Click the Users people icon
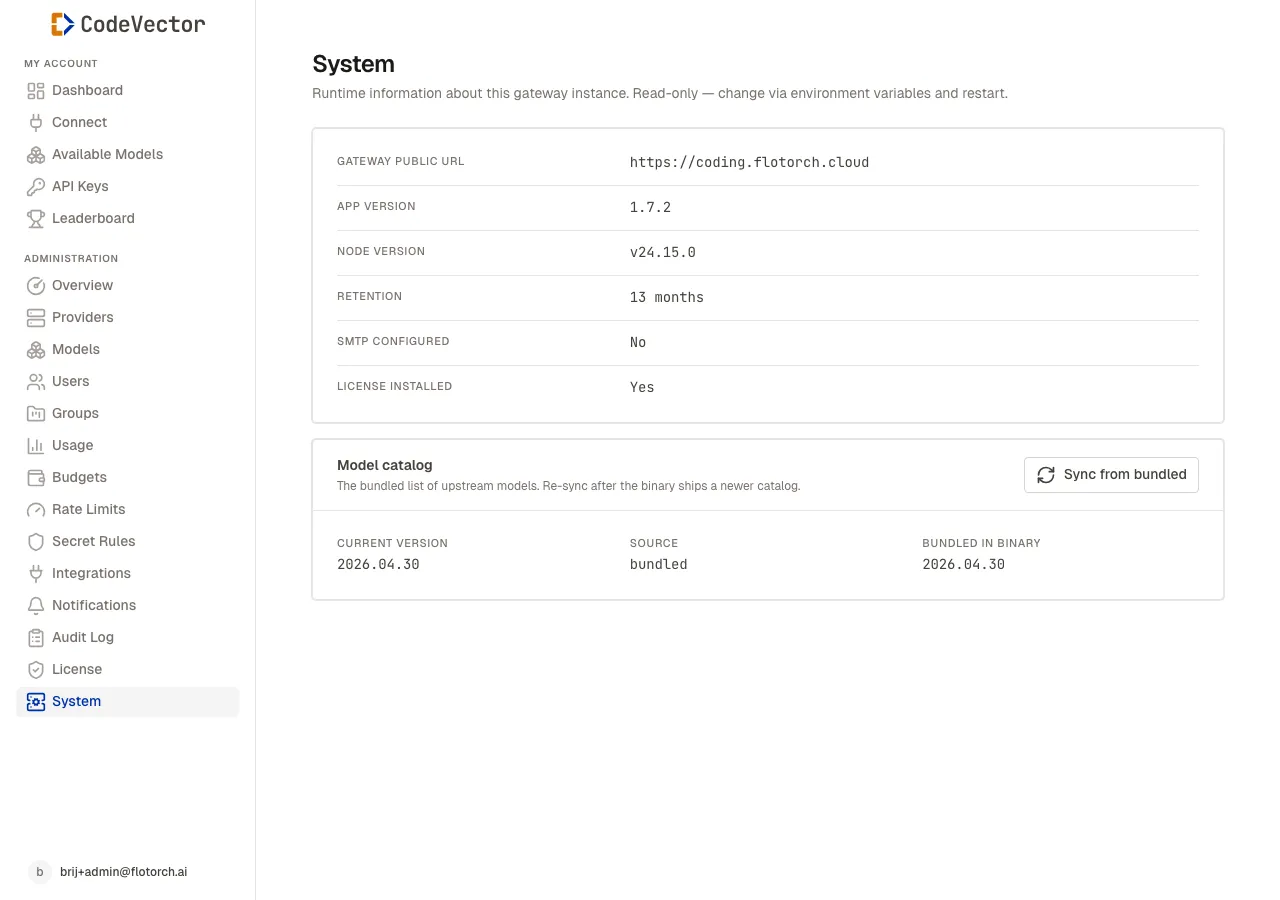The width and height of the screenshot is (1280, 900). (x=36, y=382)
